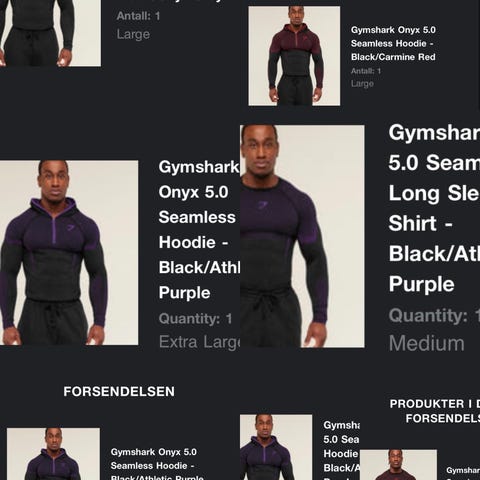Click the small Black/Athletic Purple hoodie title at bottom left

(157, 465)
